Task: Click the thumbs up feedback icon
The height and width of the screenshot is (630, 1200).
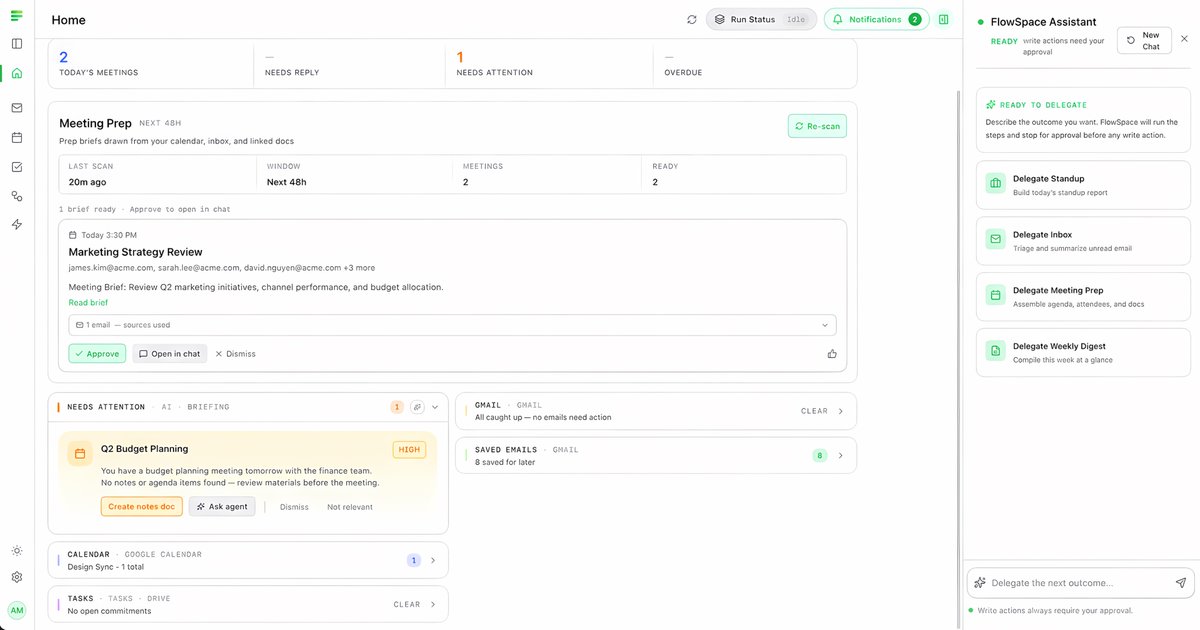Action: tap(832, 354)
